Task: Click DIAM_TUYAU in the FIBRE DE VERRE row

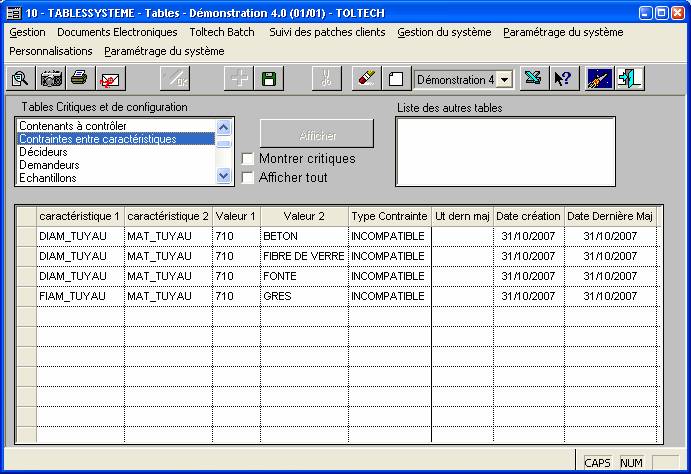Action: pos(80,256)
